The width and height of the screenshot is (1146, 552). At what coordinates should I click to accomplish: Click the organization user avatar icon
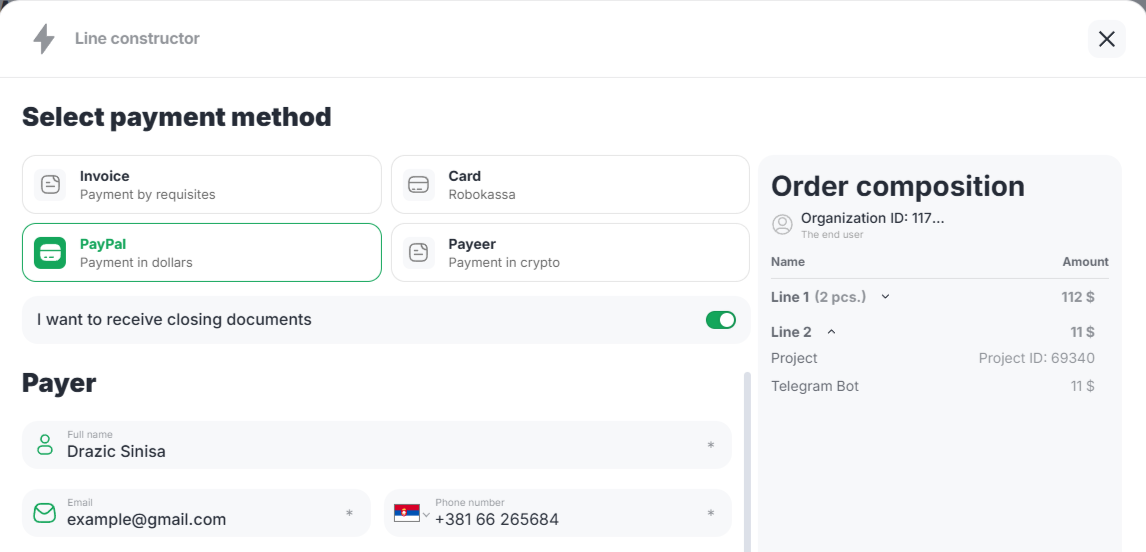(x=783, y=223)
